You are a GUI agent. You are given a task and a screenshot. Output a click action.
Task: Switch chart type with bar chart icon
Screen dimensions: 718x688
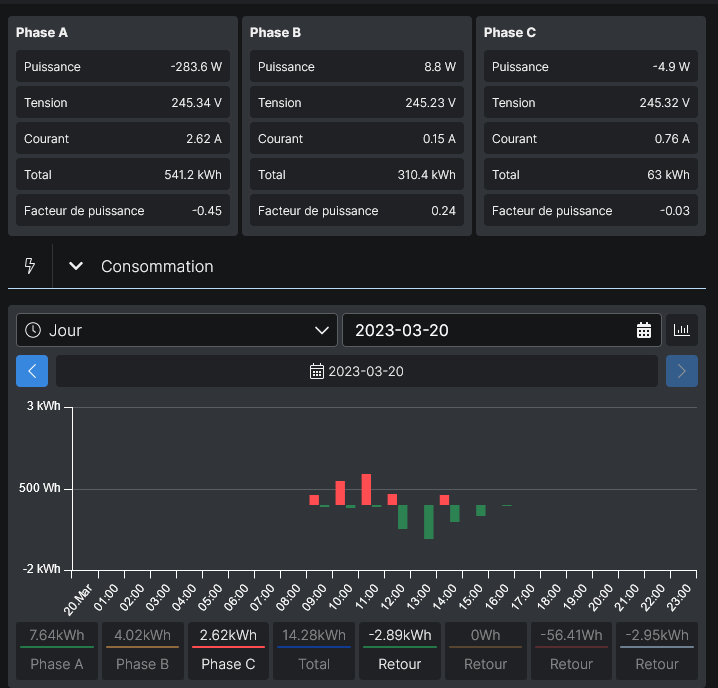681,330
